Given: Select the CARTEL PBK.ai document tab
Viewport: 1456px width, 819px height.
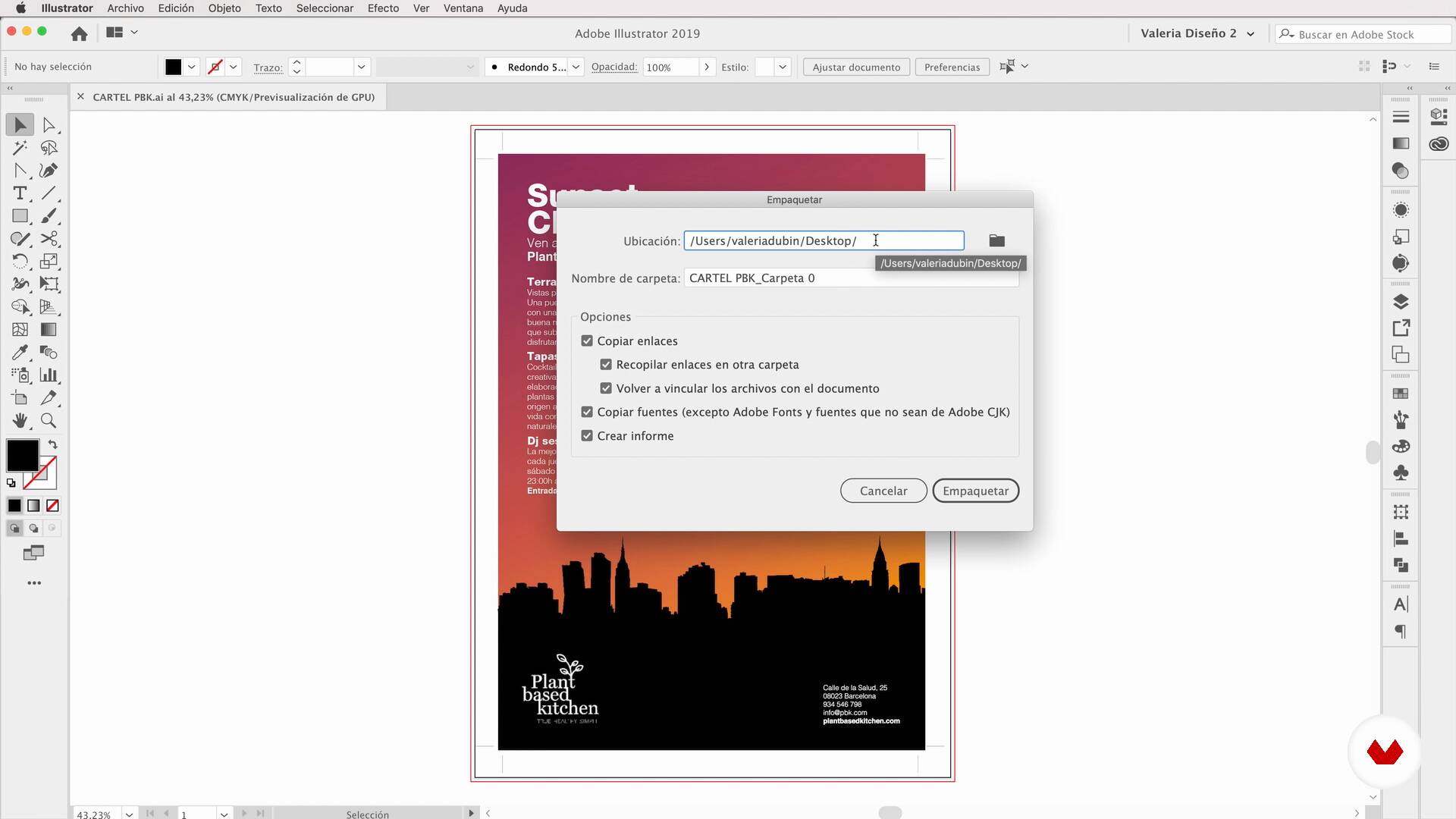Looking at the screenshot, I should [x=234, y=97].
